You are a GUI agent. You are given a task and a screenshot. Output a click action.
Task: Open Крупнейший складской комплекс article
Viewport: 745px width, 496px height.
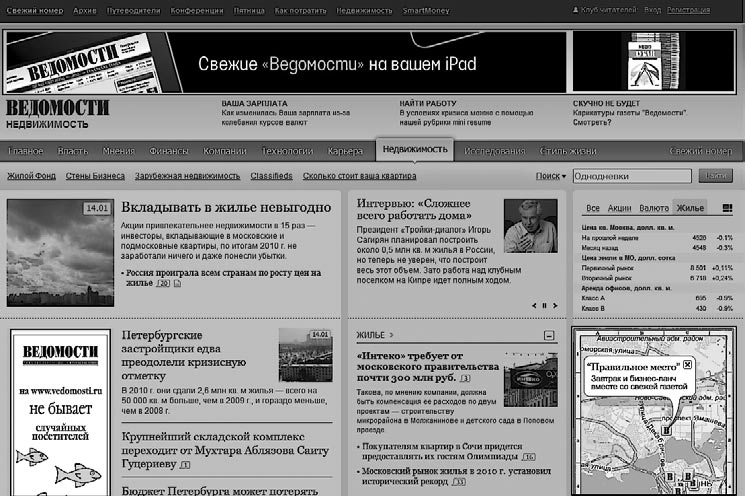click(x=225, y=450)
